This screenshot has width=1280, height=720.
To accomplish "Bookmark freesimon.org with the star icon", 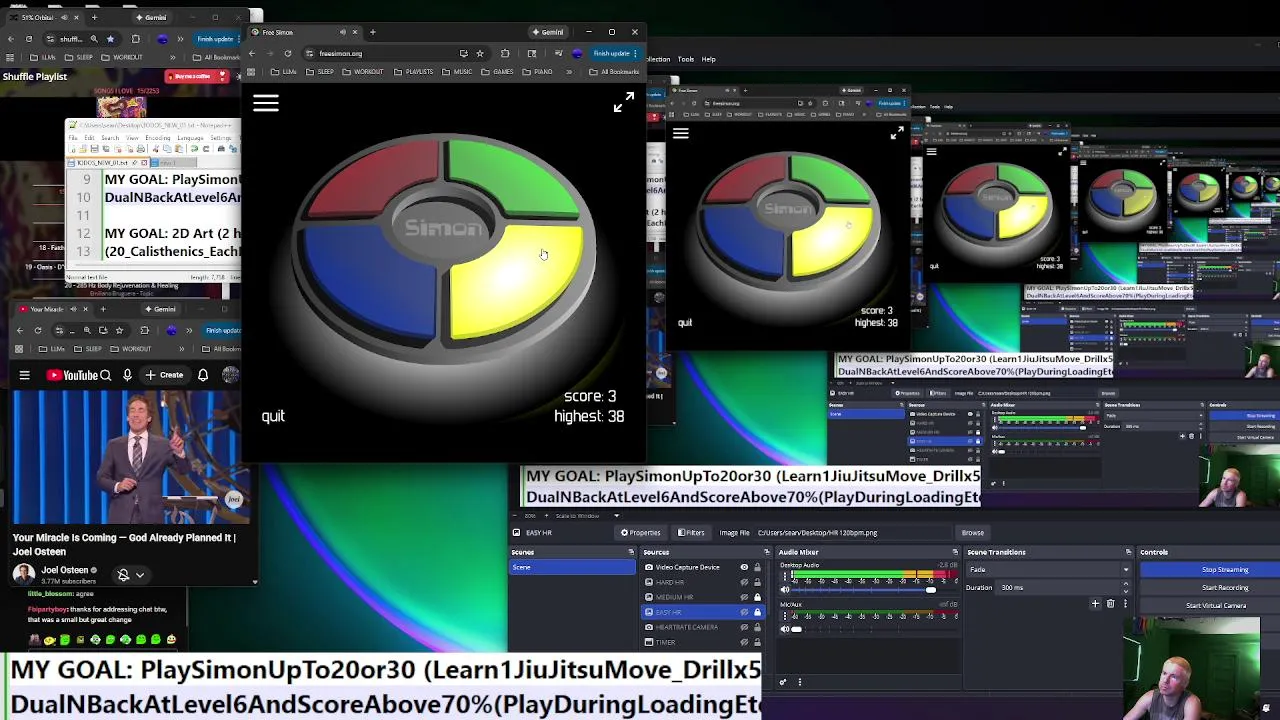I will click(480, 53).
